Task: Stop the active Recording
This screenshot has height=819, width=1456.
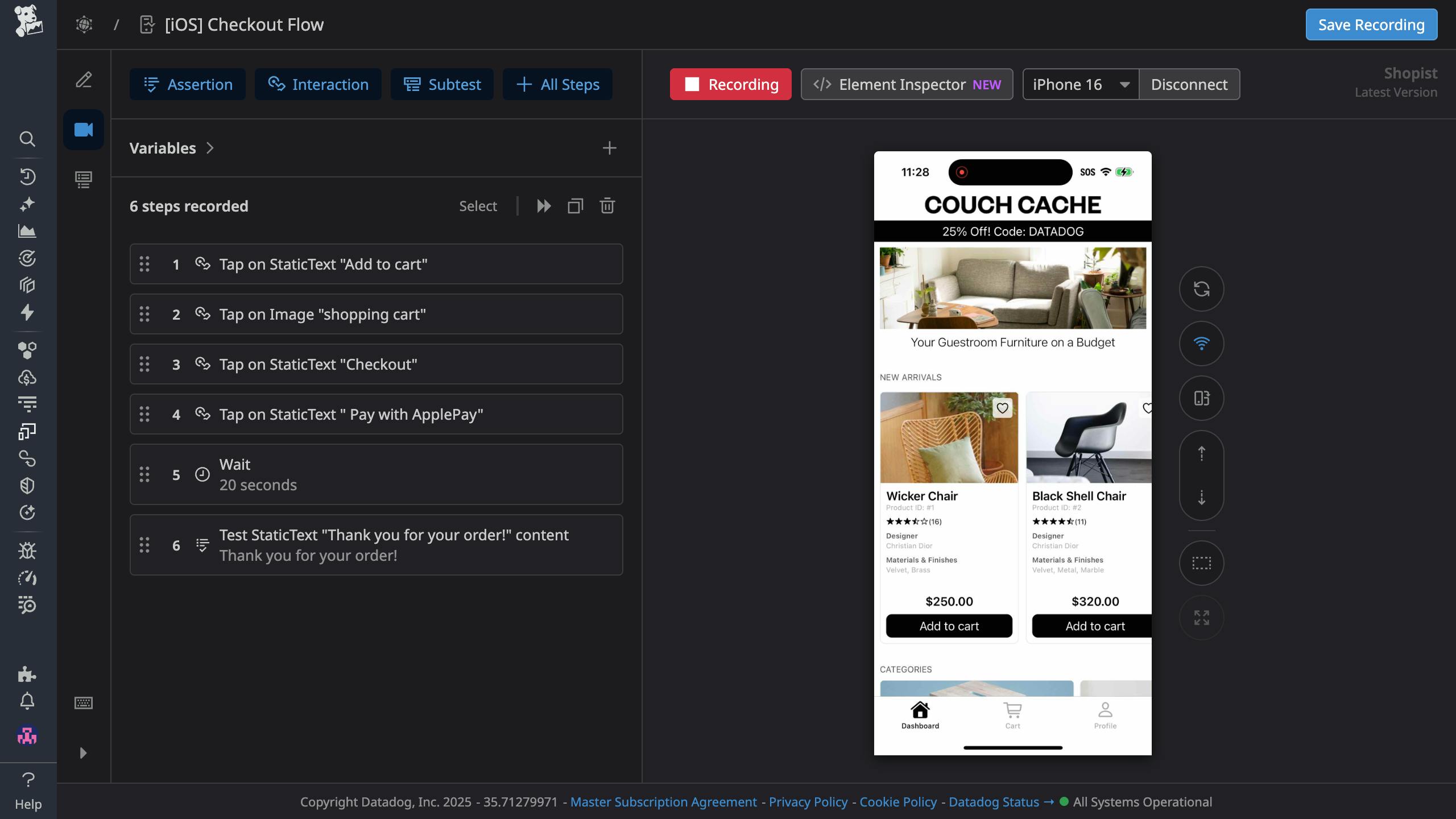Action: point(730,84)
